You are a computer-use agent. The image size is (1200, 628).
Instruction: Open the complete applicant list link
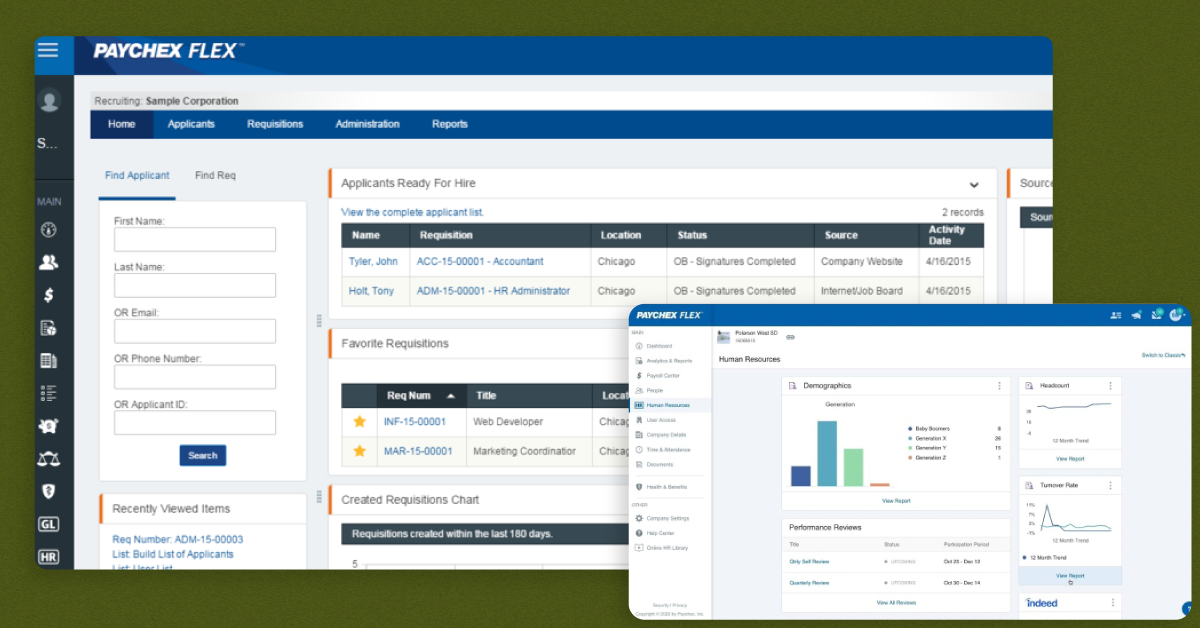pyautogui.click(x=412, y=212)
